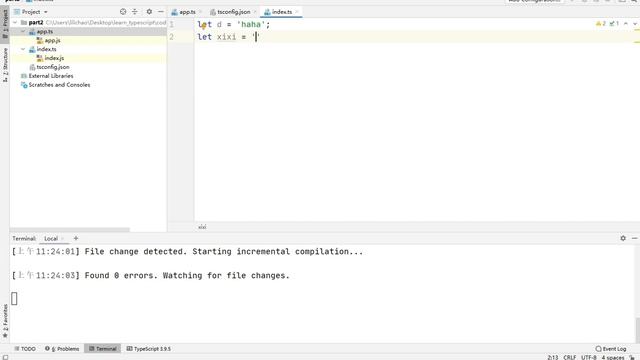Open the Favorites side tool tab

pos(5,321)
